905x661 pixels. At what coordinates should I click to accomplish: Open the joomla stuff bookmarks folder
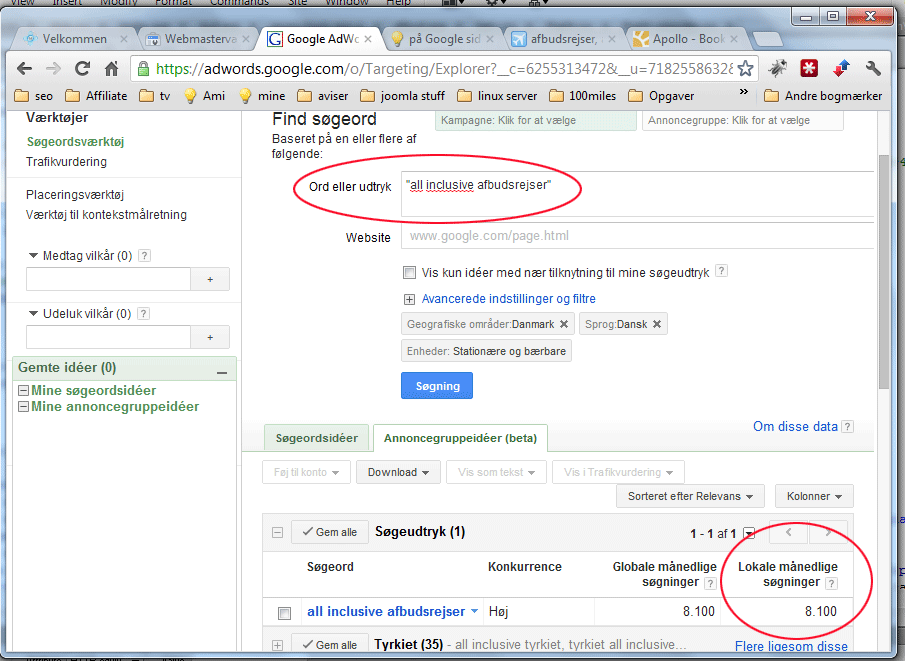pyautogui.click(x=402, y=96)
